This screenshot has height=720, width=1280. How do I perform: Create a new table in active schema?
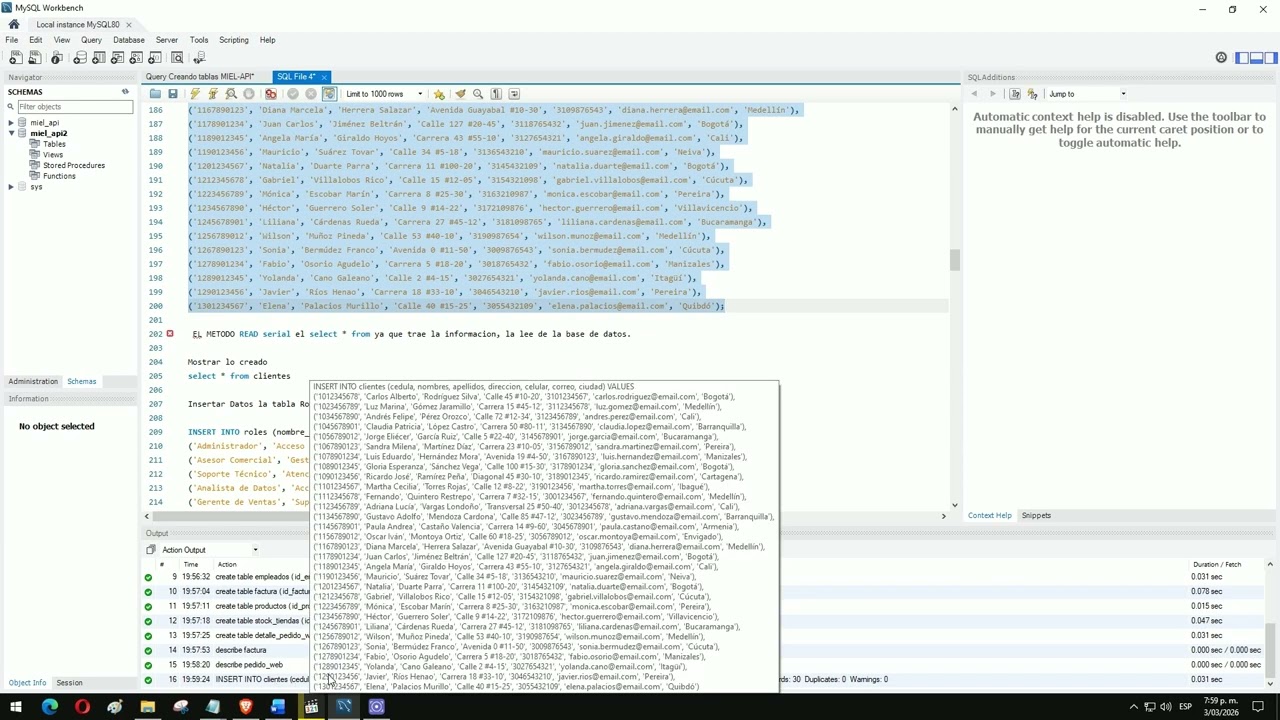pyautogui.click(x=99, y=58)
